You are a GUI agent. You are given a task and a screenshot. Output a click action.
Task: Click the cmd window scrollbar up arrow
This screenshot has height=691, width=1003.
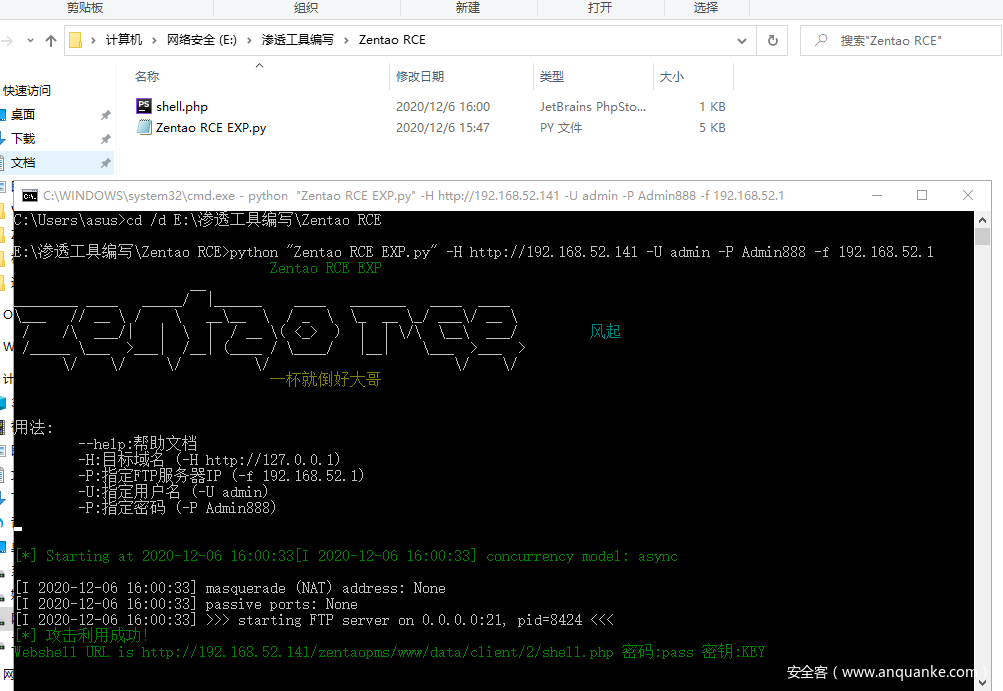983,219
